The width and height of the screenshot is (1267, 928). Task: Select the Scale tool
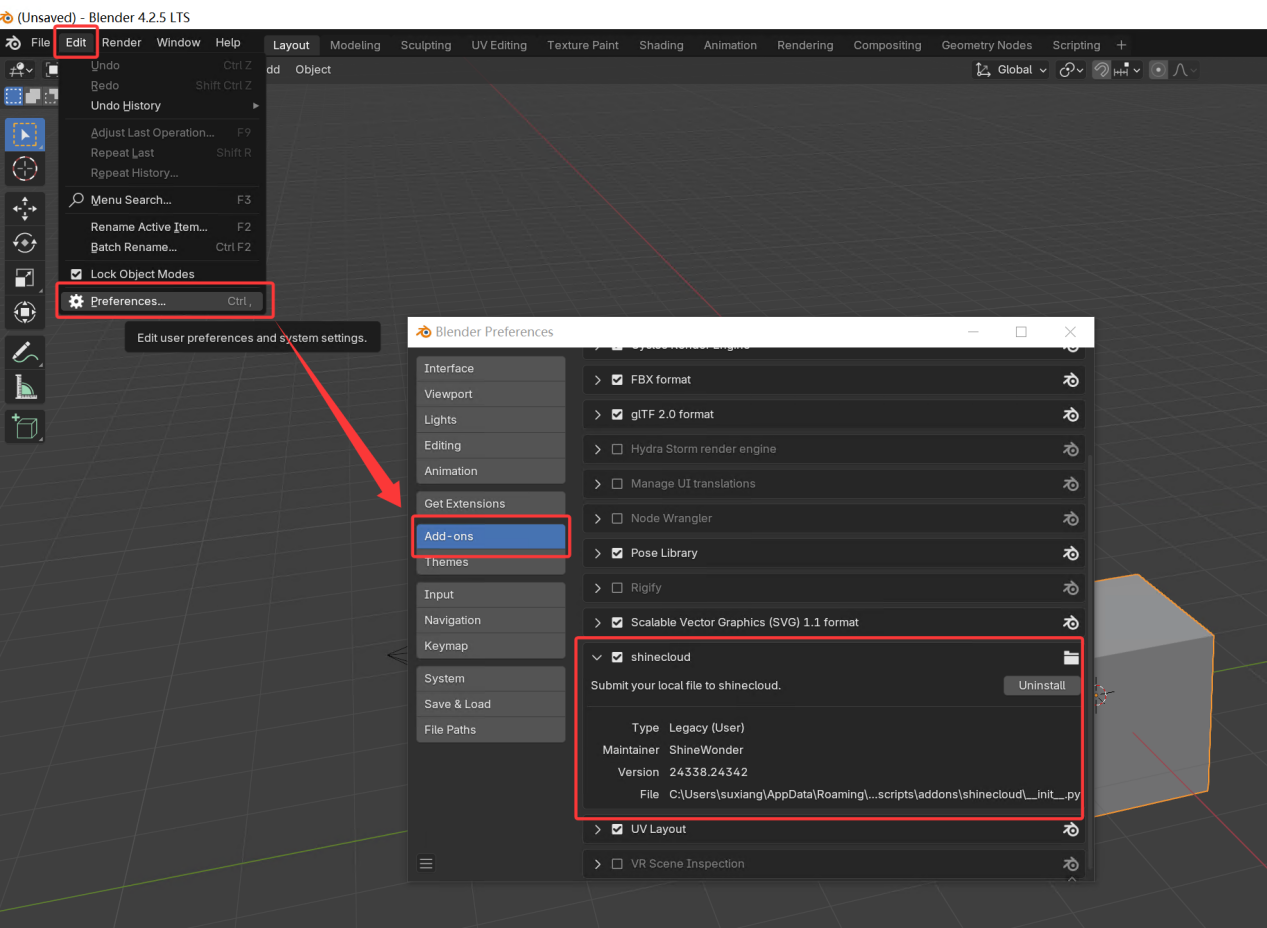[25, 278]
